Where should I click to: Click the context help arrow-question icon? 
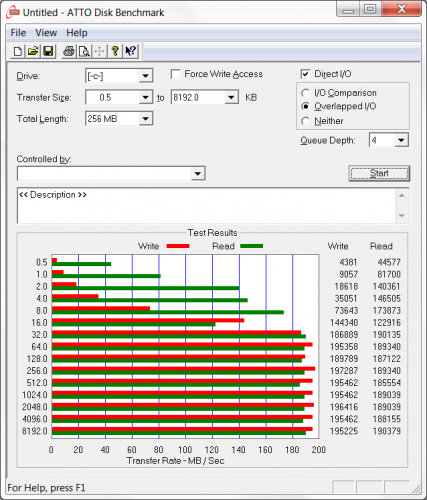click(x=130, y=51)
